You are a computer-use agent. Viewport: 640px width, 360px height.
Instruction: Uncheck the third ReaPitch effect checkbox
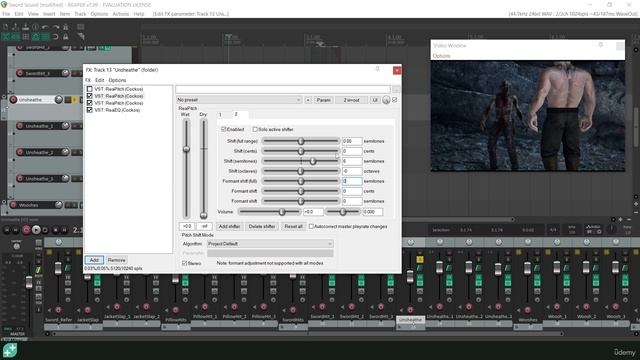tap(89, 103)
